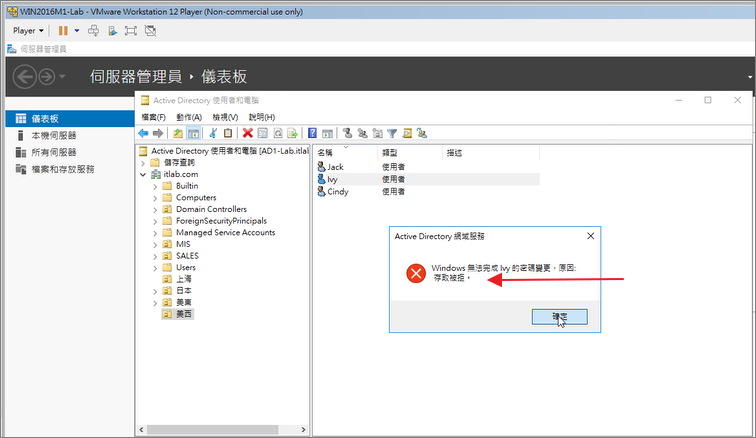Click Server Manager back navigation arrow
This screenshot has width=756, height=438.
[x=25, y=77]
